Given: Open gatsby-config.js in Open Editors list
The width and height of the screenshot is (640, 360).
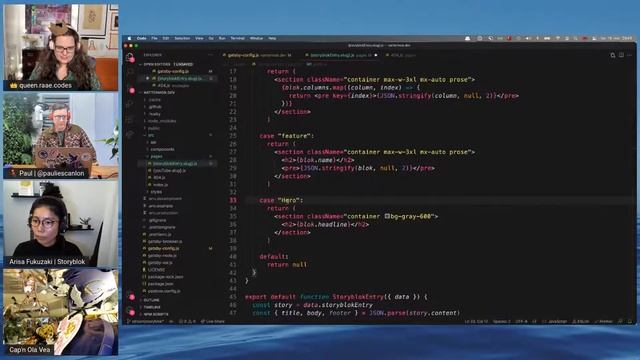Looking at the screenshot, I should 173,71.
